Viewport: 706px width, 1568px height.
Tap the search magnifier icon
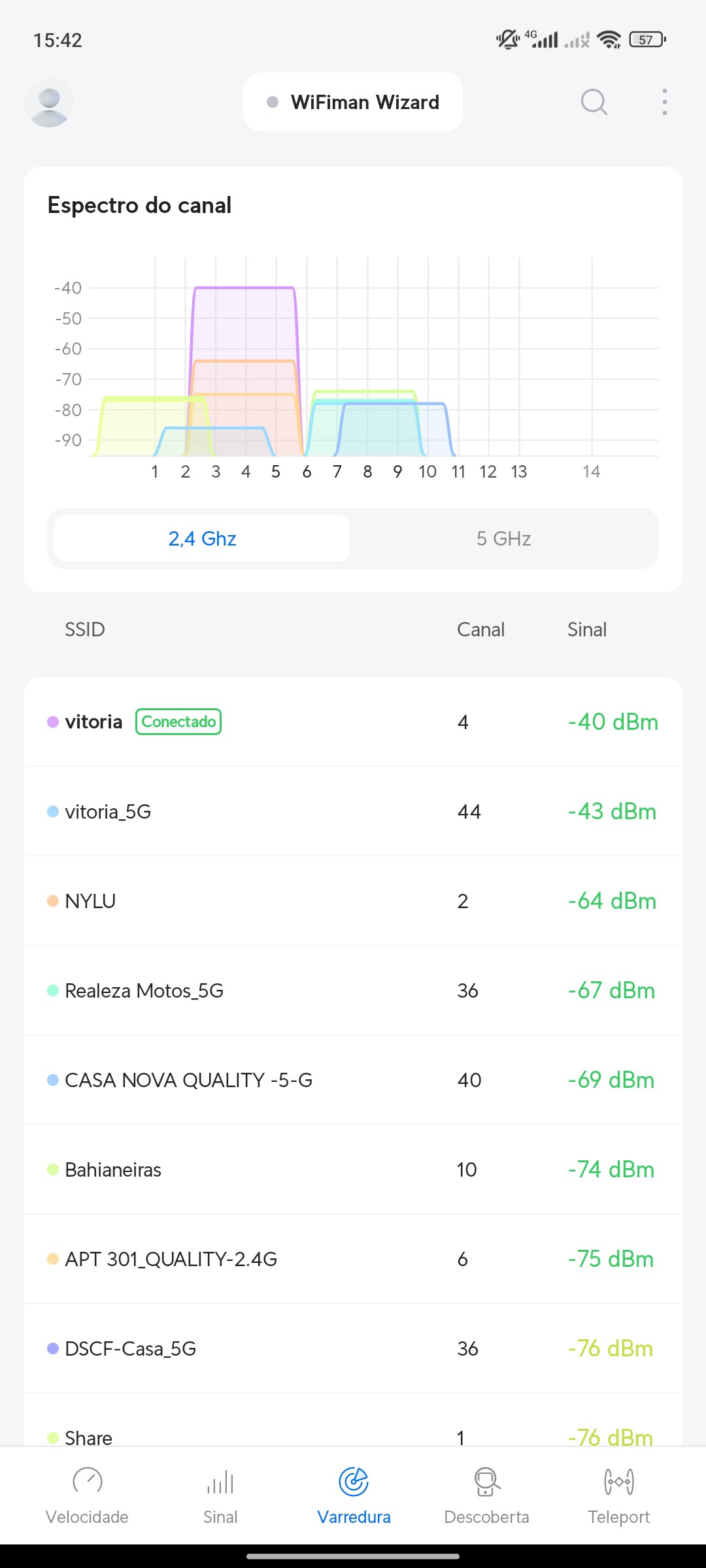[x=594, y=102]
